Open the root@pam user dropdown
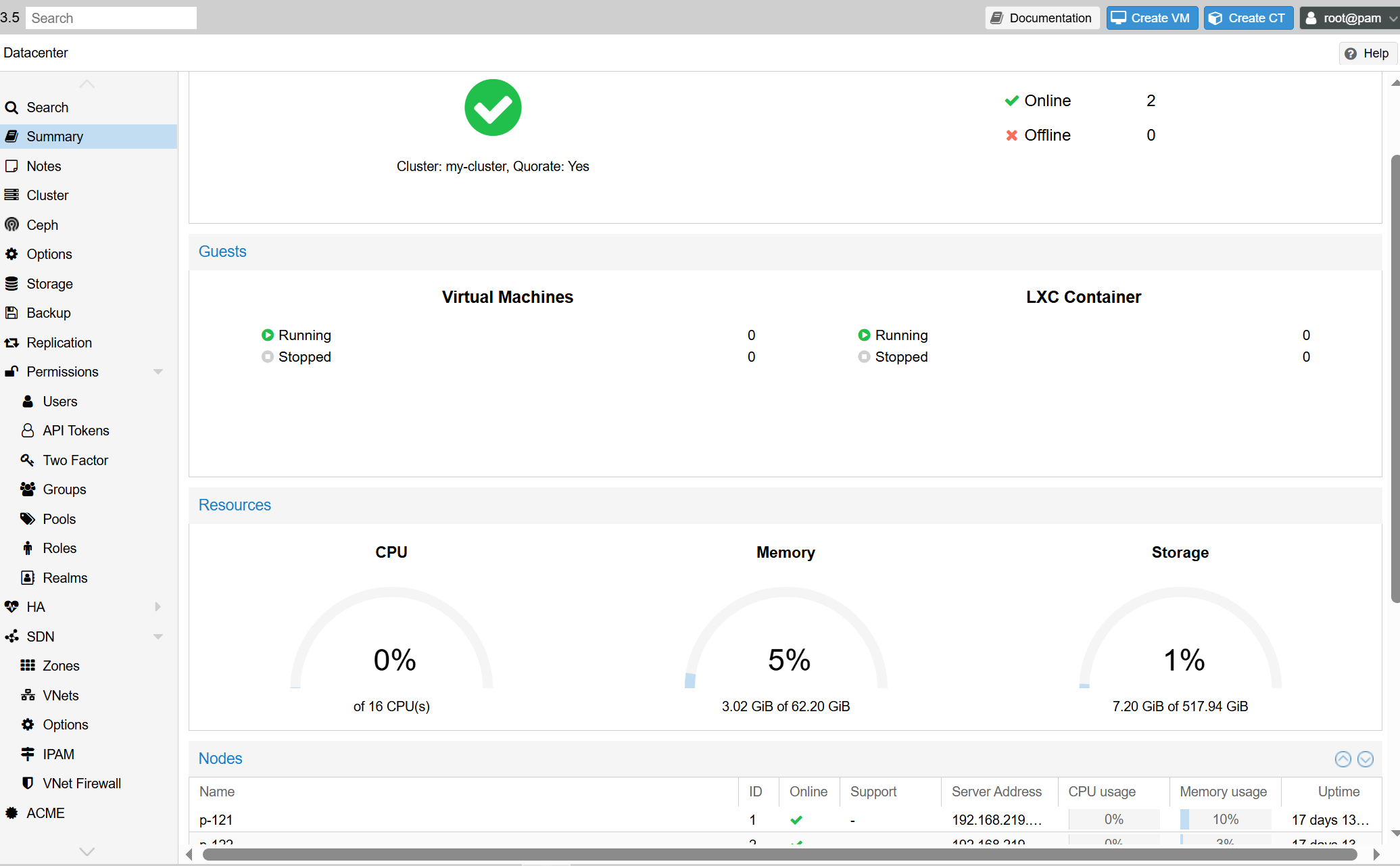This screenshot has width=1400, height=866. coord(1348,18)
